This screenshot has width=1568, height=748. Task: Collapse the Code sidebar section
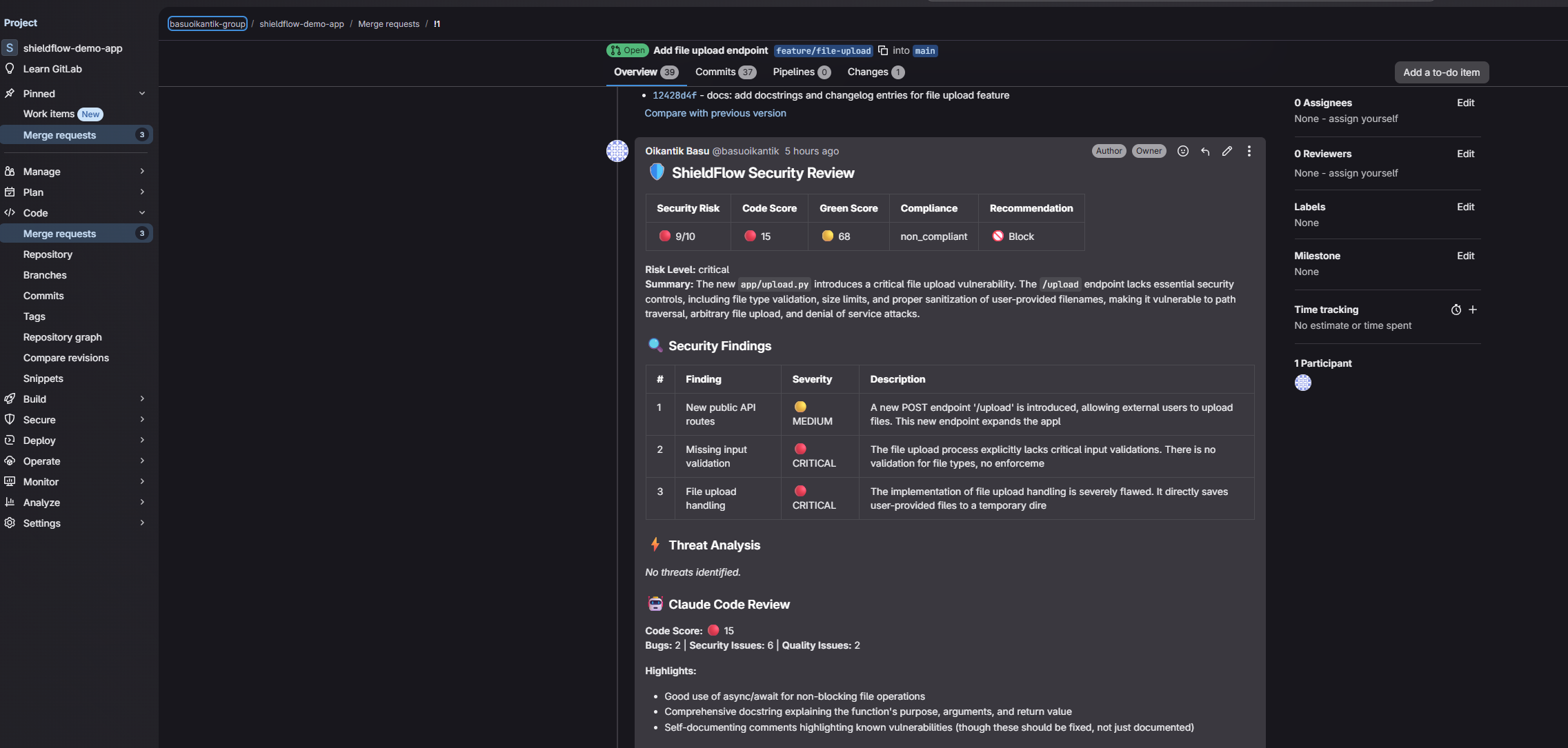(x=142, y=213)
